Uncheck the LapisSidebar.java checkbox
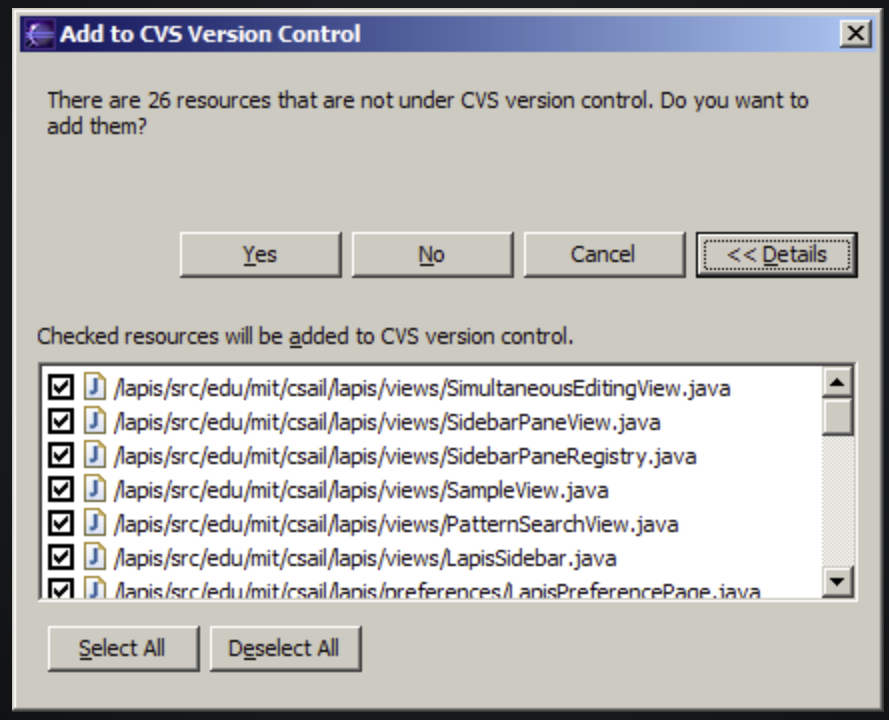 click(61, 558)
